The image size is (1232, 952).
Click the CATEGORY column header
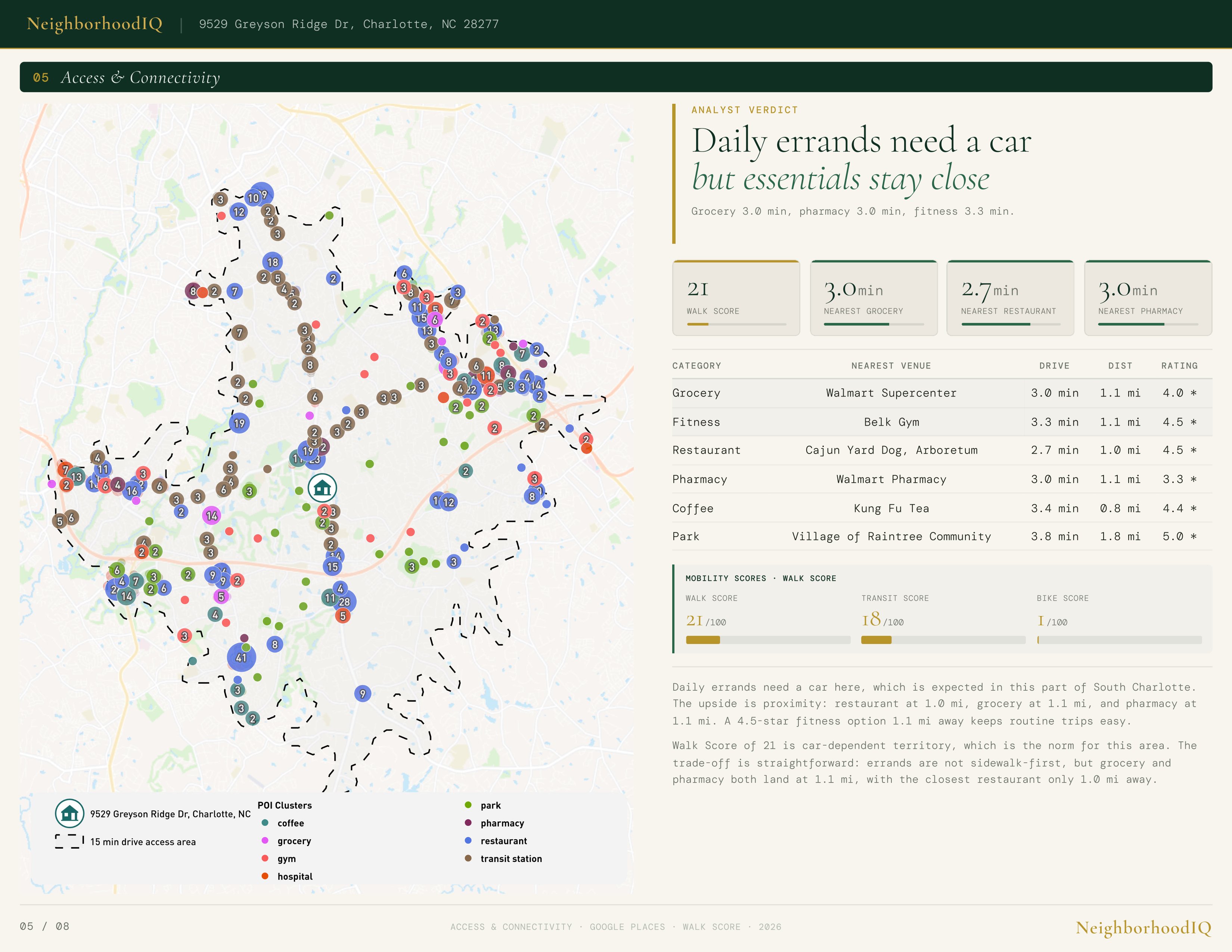click(x=697, y=365)
